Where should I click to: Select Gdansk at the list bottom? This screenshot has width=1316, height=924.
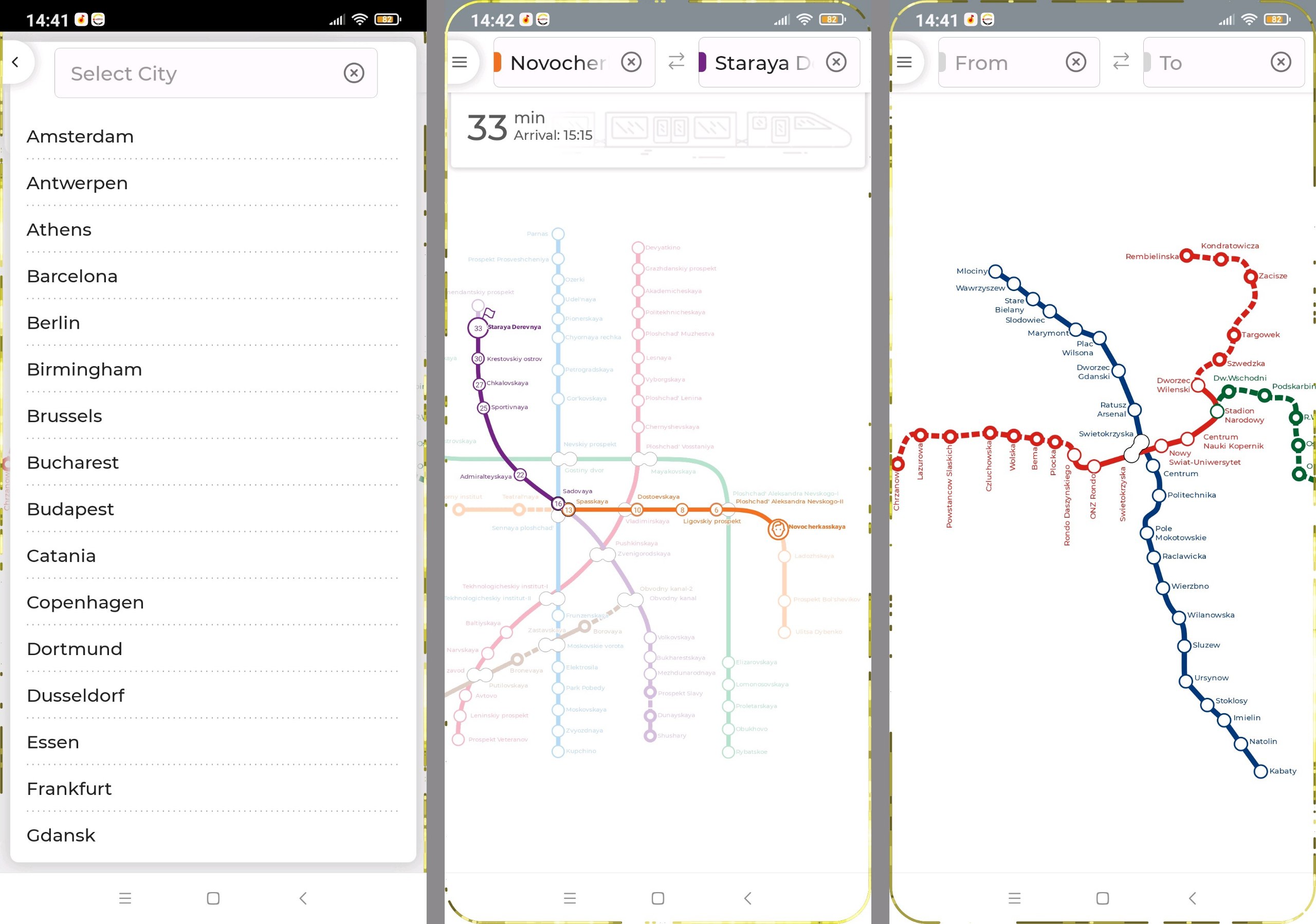61,835
